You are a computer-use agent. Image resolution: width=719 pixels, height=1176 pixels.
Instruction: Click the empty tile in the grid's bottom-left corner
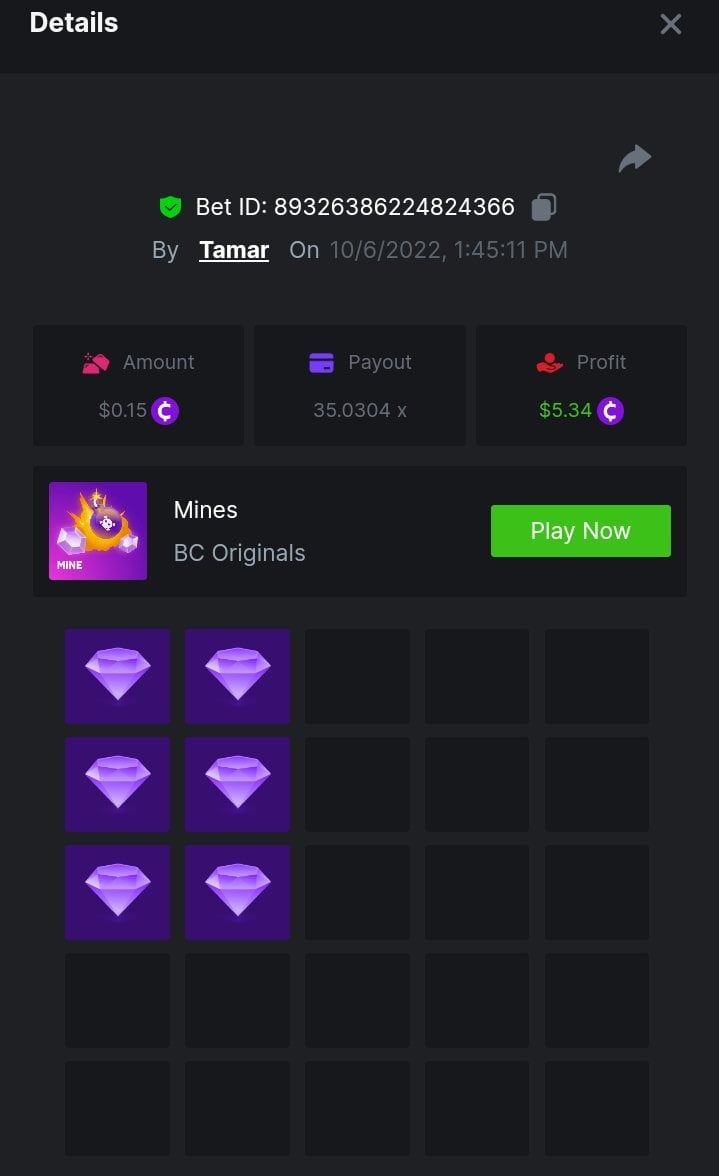click(x=118, y=1108)
